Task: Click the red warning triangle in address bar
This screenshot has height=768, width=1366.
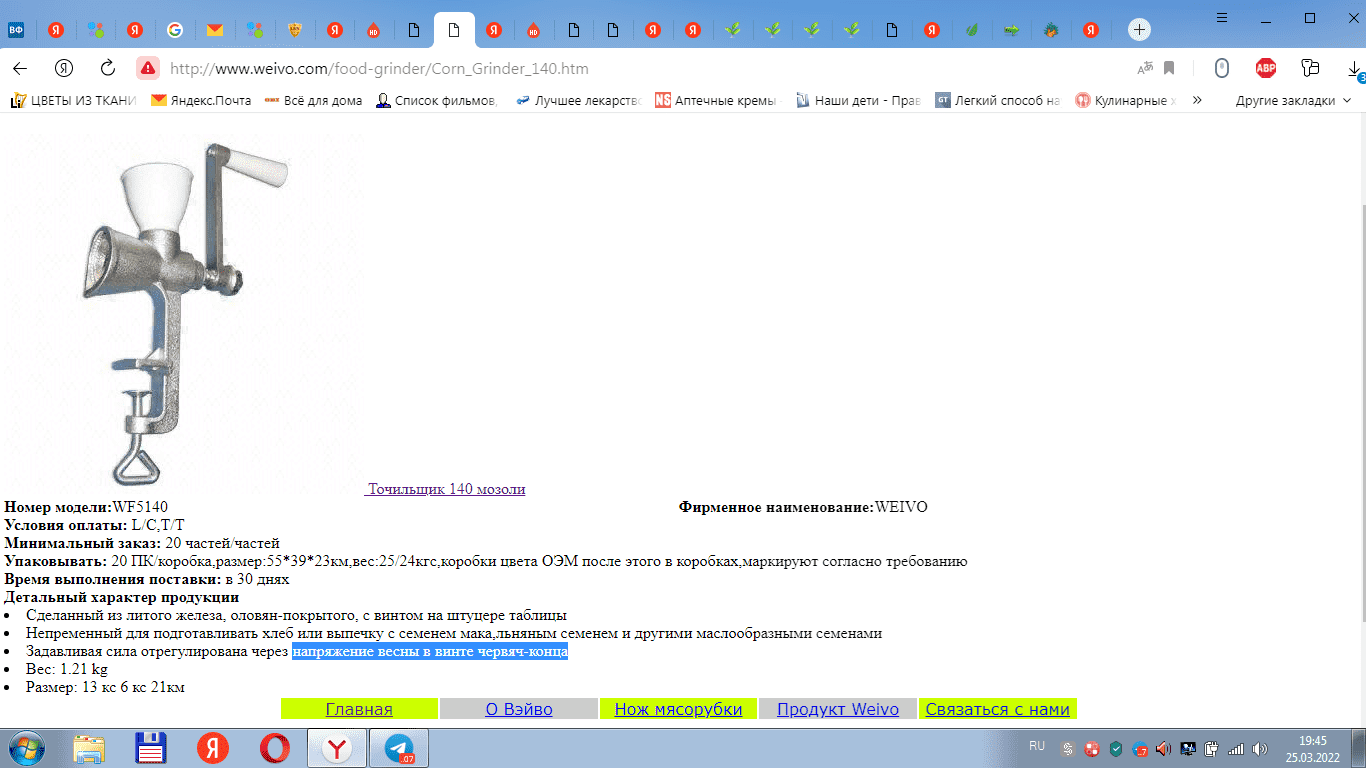Action: 147,68
